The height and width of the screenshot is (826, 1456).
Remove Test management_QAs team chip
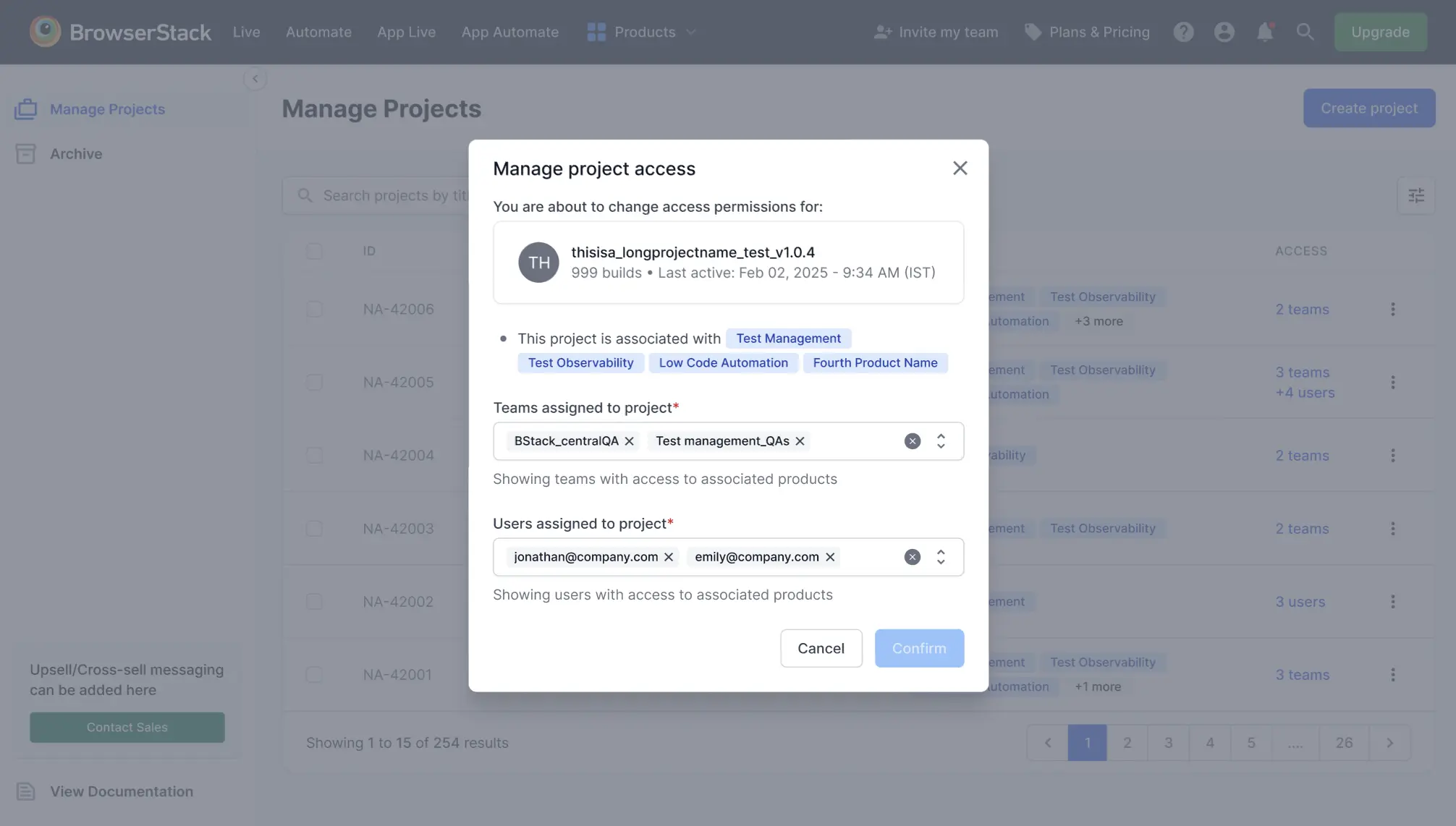coord(800,441)
